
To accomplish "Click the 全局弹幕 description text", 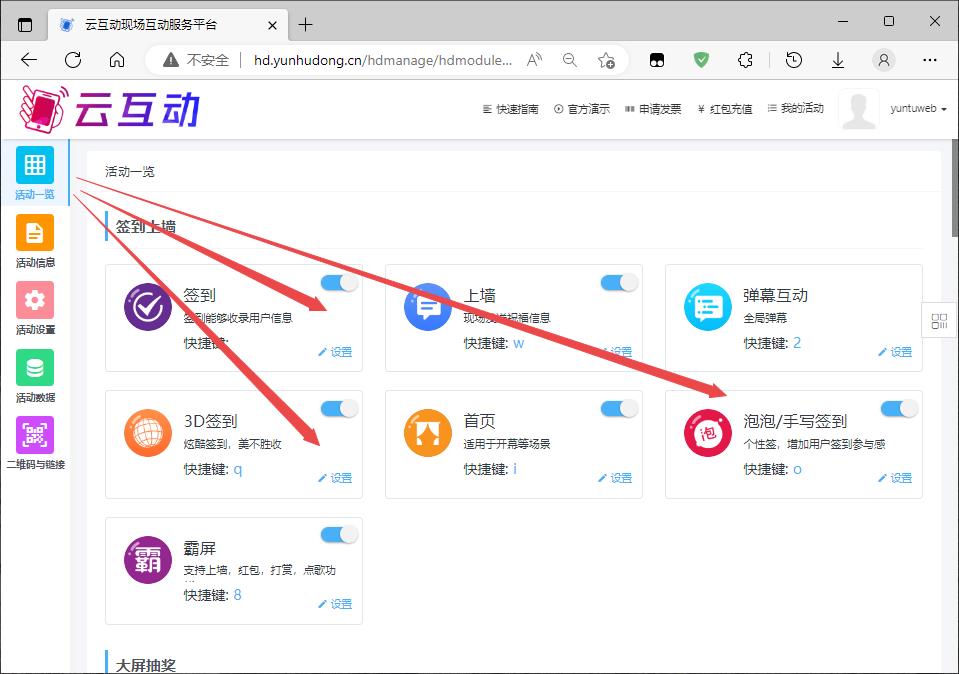I will pyautogui.click(x=765, y=318).
